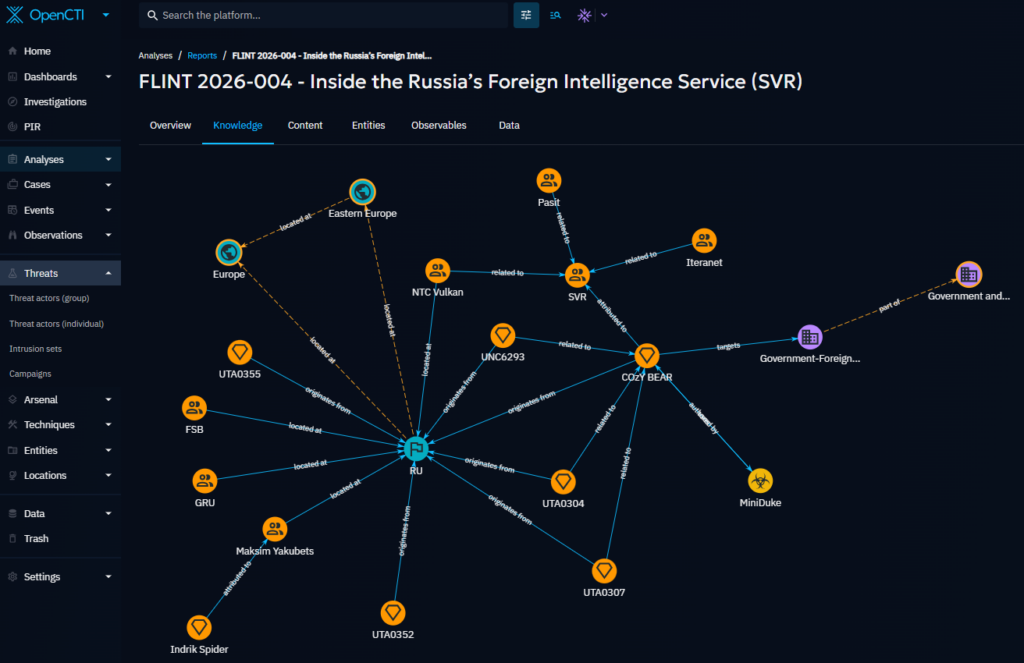Open the Observables tab
The width and height of the screenshot is (1024, 663).
click(x=439, y=125)
